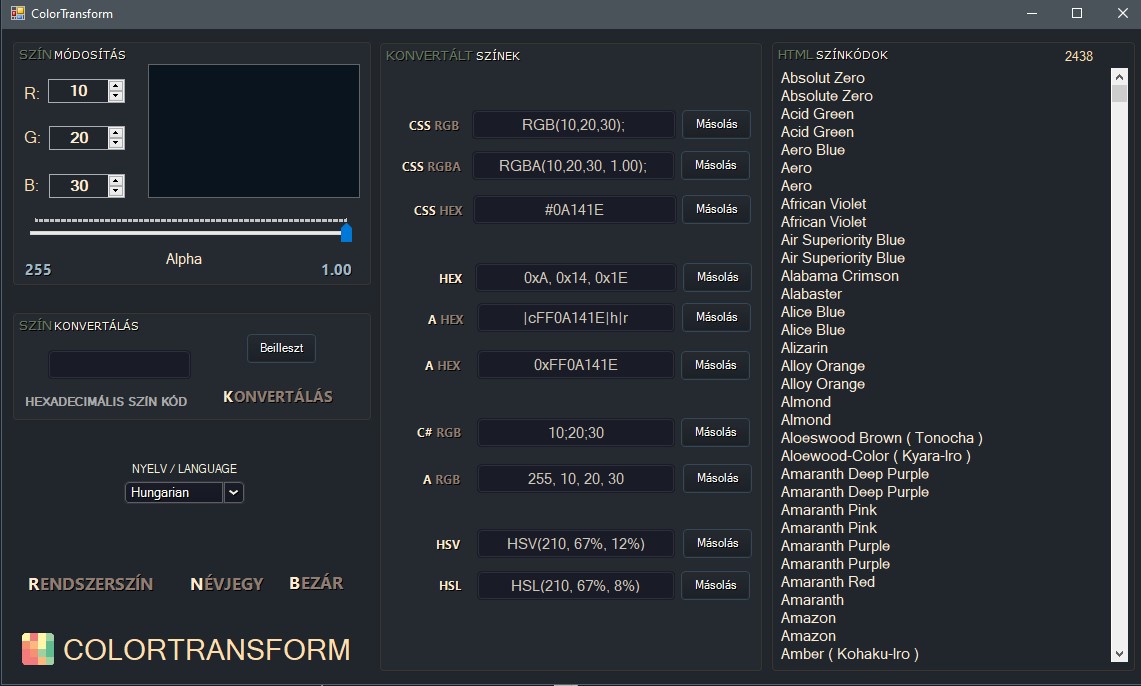
Task: Click the KONVERTÁLÁS convert button
Action: (278, 397)
